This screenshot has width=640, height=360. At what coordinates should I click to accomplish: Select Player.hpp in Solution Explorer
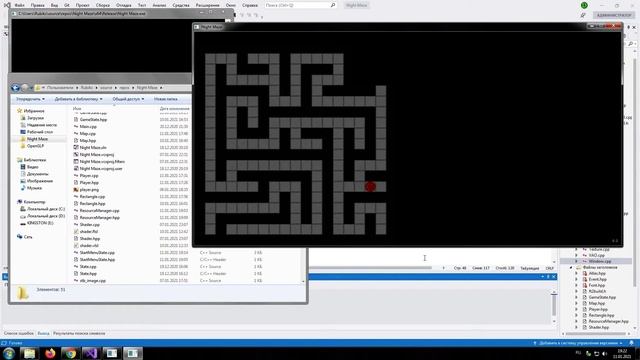click(598, 309)
